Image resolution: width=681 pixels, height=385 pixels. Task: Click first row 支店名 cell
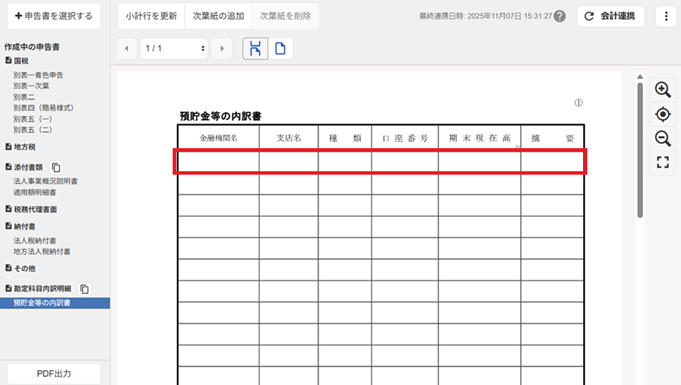(x=289, y=162)
